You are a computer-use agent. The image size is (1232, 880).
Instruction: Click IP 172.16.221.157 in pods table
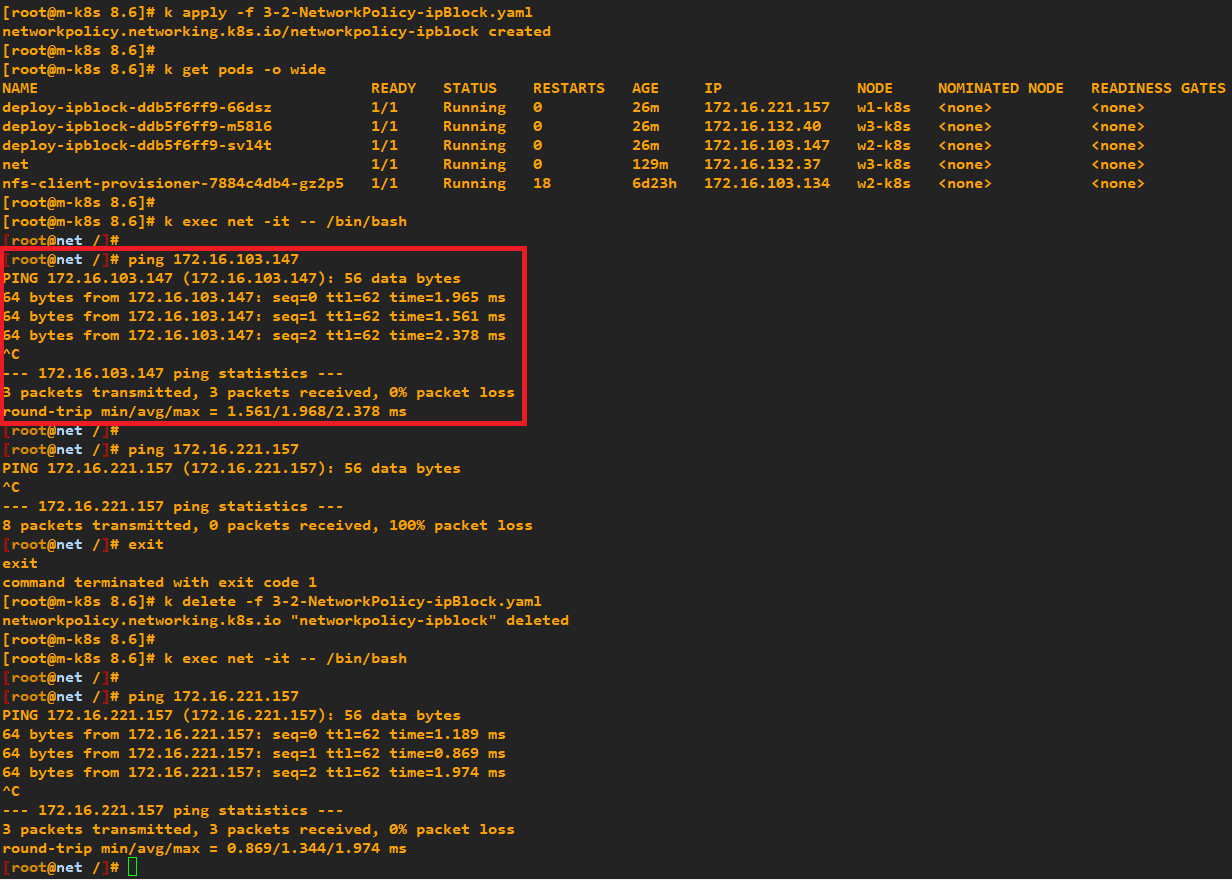[767, 107]
